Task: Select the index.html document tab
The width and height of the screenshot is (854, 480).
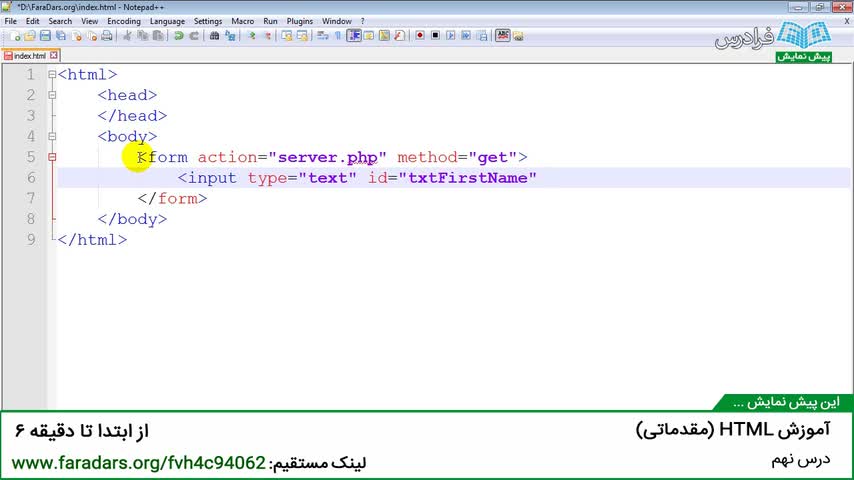Action: [x=30, y=56]
